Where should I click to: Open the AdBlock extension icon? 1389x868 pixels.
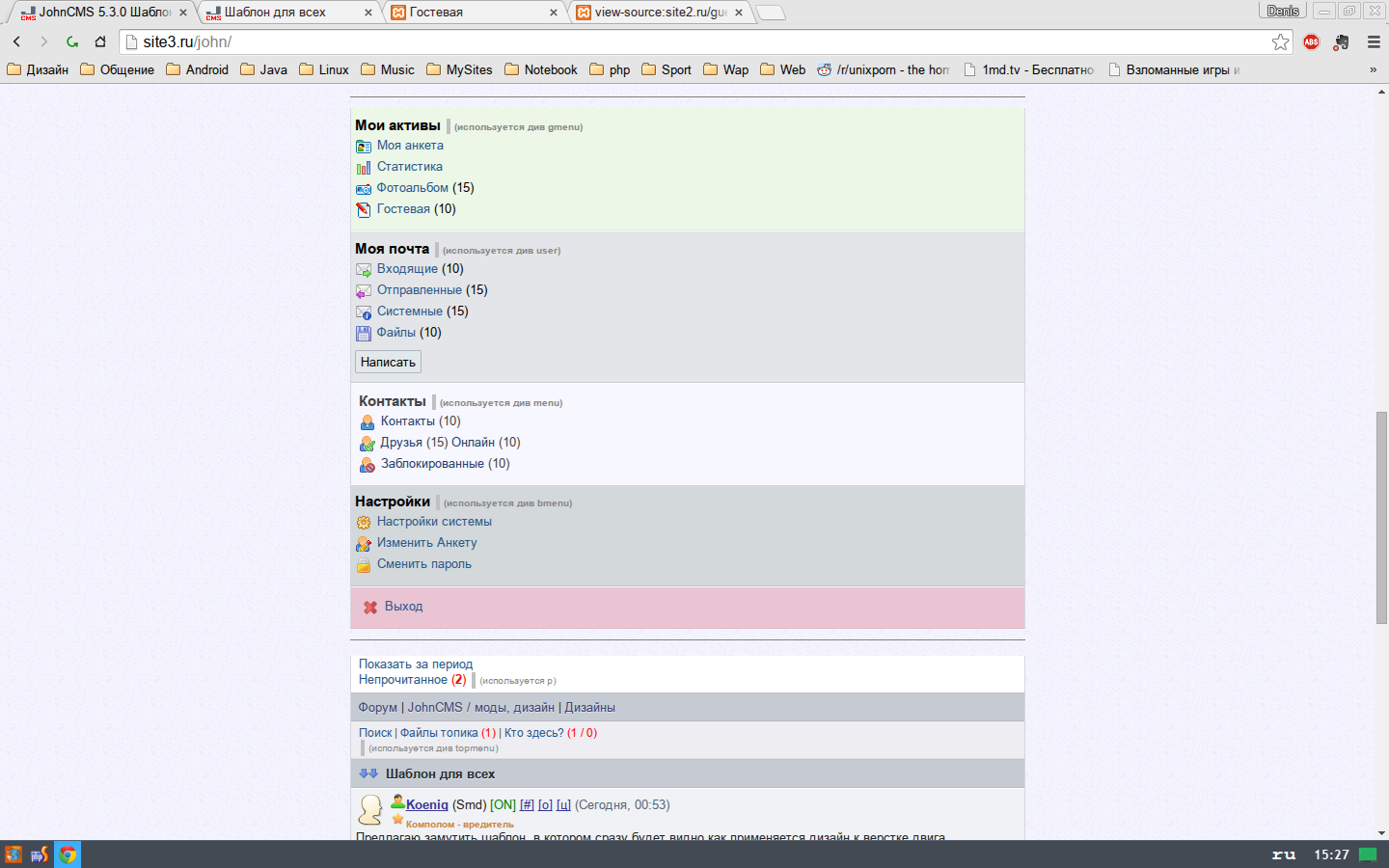point(1311,41)
